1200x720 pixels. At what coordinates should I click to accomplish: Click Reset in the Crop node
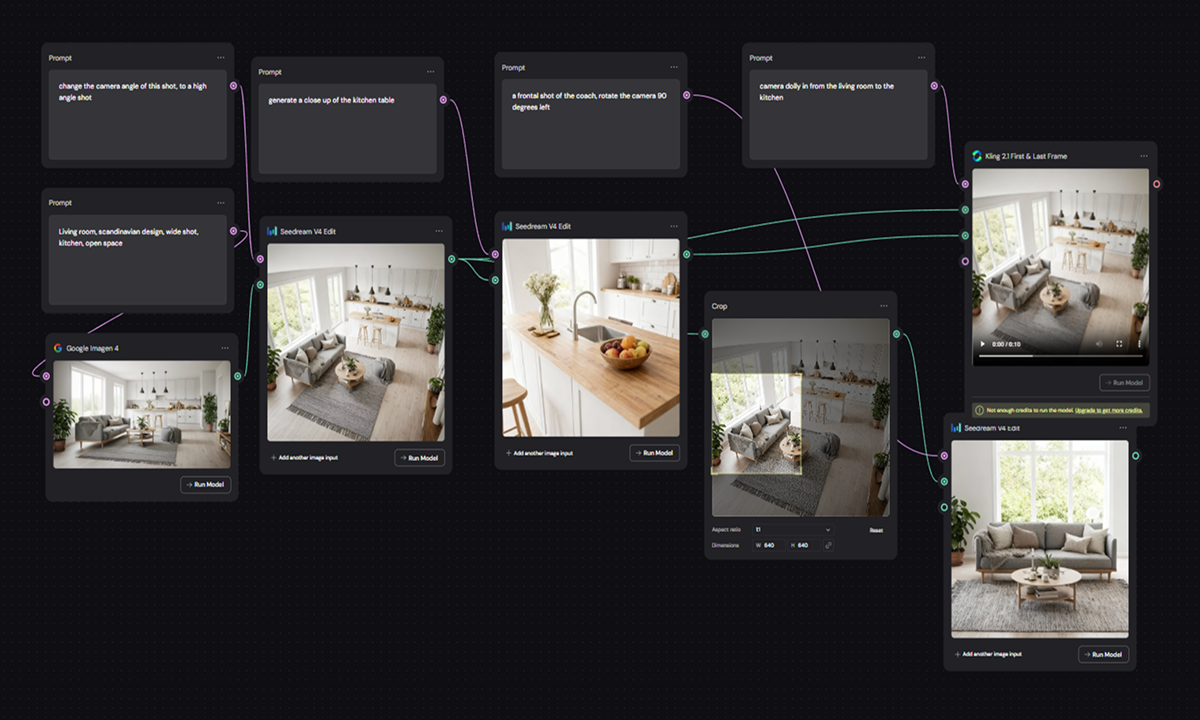pyautogui.click(x=875, y=530)
